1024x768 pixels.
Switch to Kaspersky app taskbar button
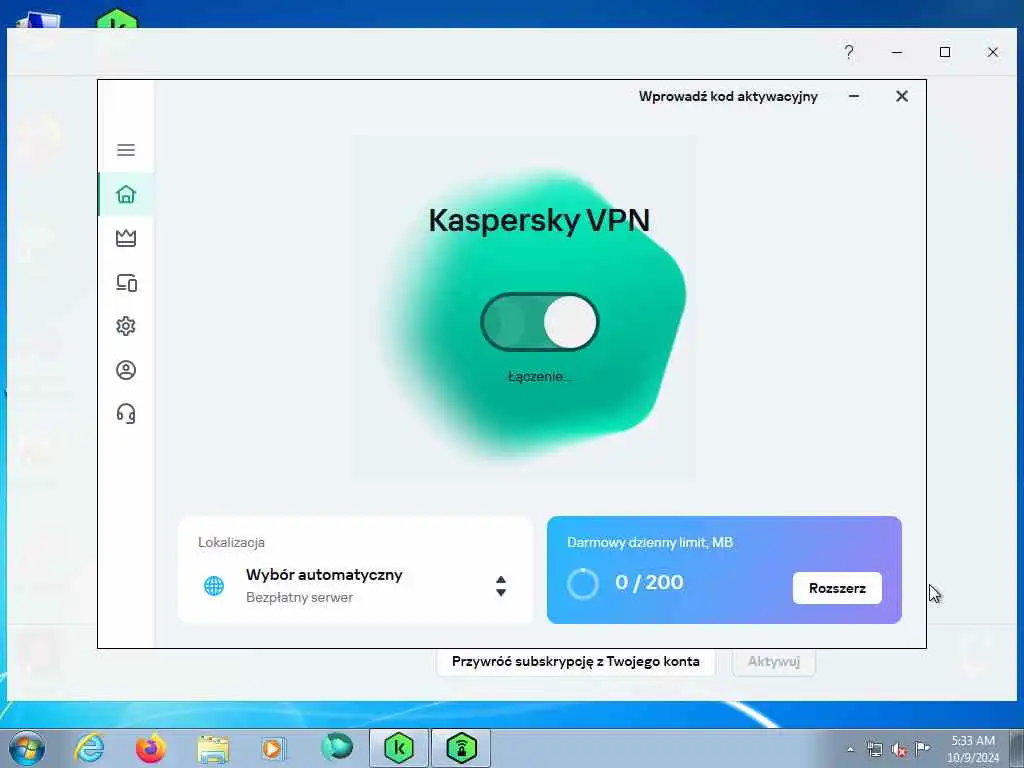[x=399, y=748]
